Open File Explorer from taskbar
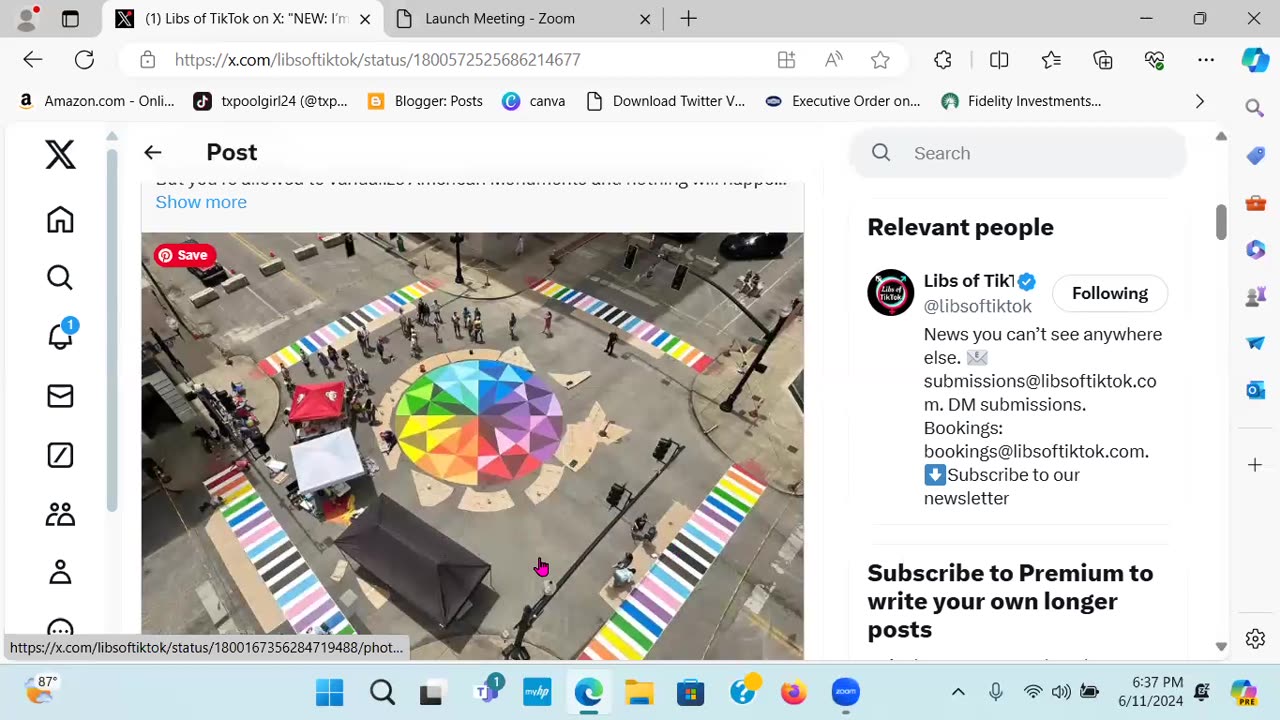 click(639, 692)
